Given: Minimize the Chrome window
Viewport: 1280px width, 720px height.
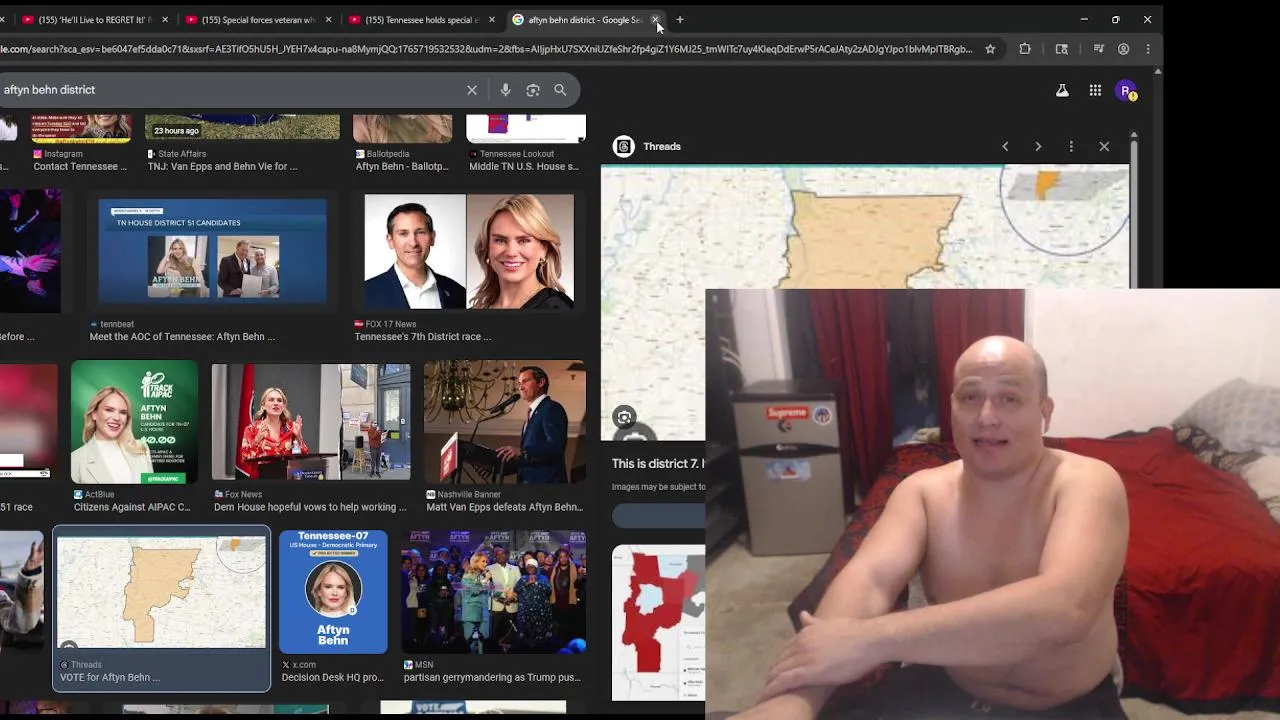Looking at the screenshot, I should pos(1084,19).
